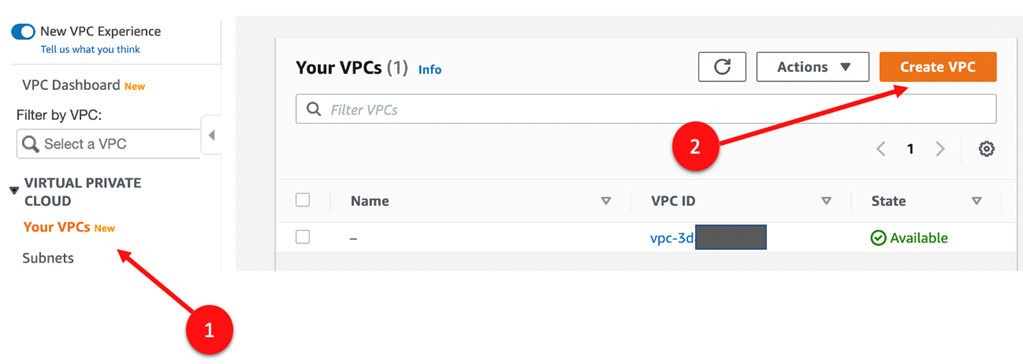The height and width of the screenshot is (364, 1023).
Task: Open the Tell us what you think link
Action: pyautogui.click(x=90, y=49)
